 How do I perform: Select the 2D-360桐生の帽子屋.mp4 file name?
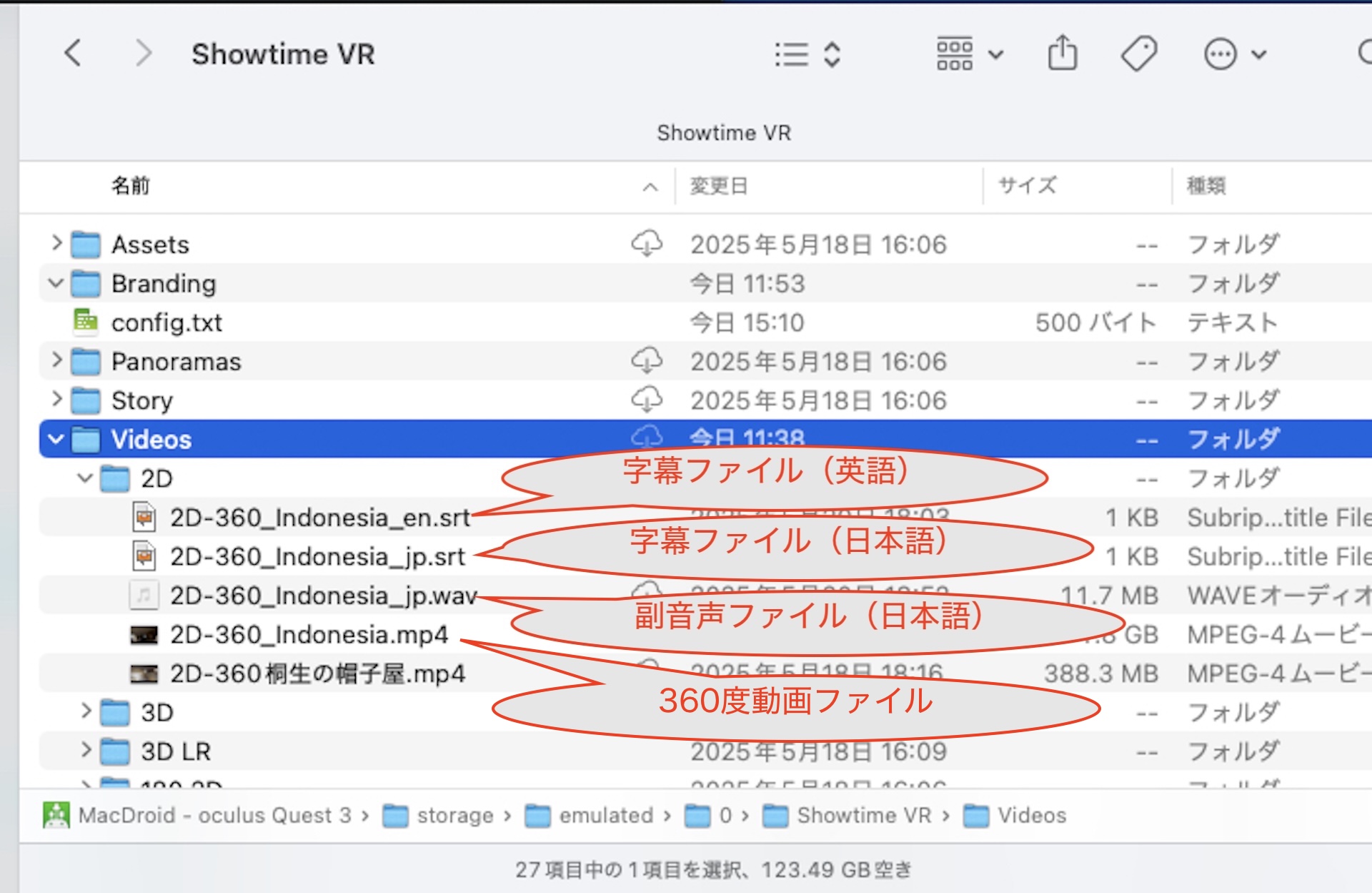click(x=317, y=674)
